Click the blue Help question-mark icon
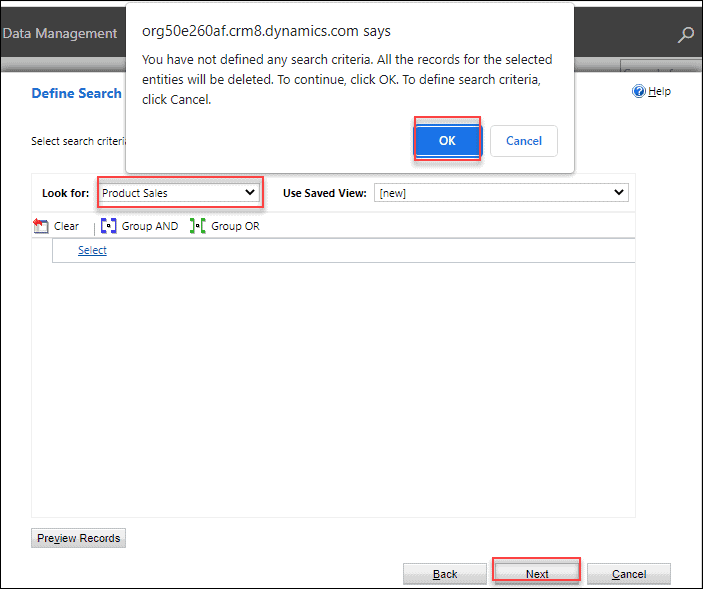 tap(638, 91)
